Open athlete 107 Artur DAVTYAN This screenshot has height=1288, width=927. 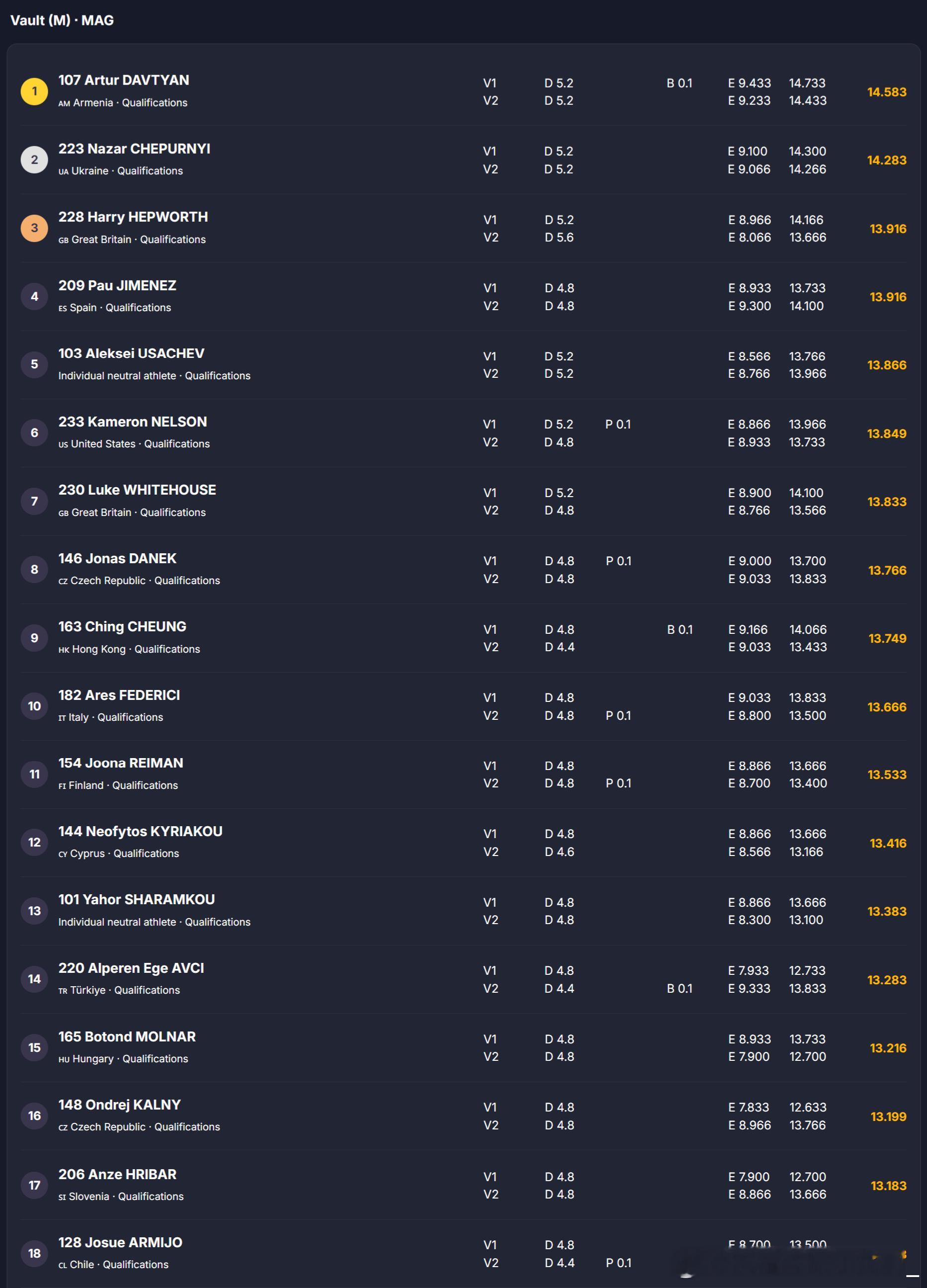tap(124, 80)
